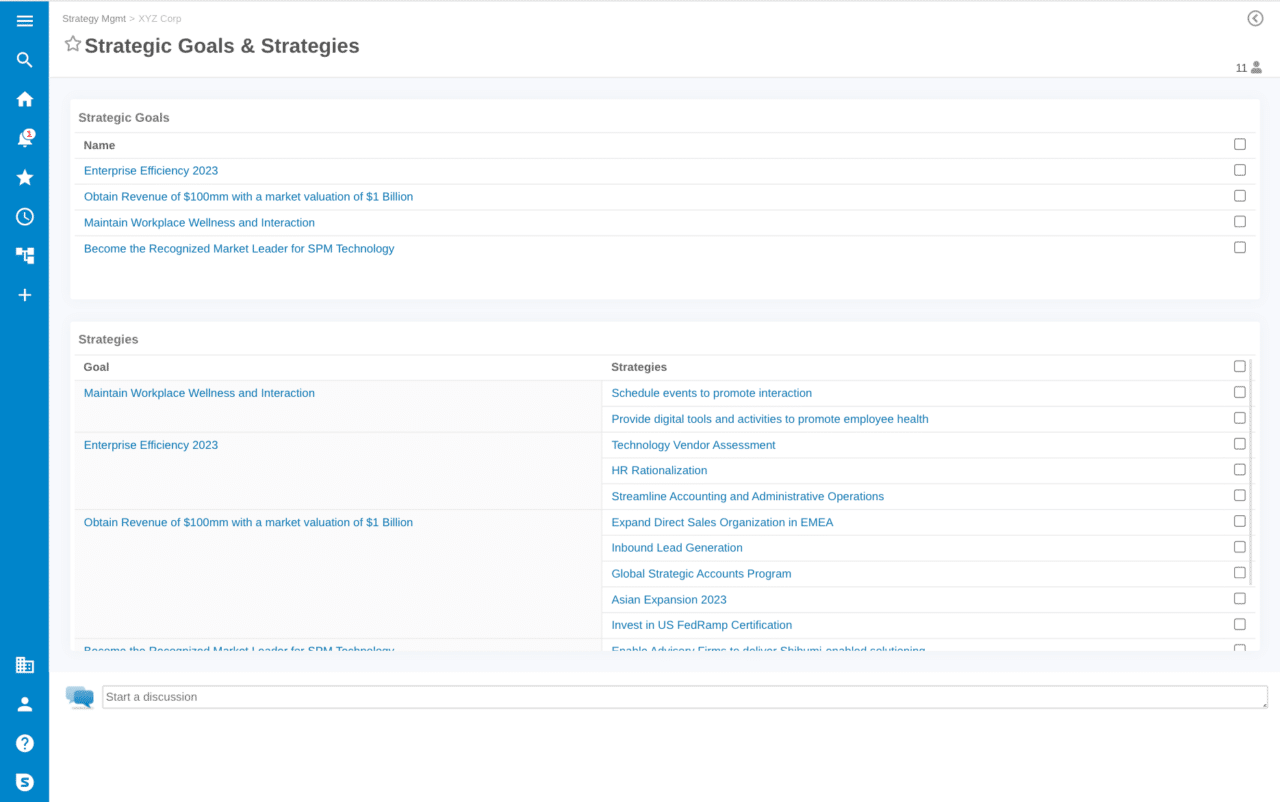Open your user profile icon
This screenshot has height=802, width=1280.
pyautogui.click(x=24, y=703)
